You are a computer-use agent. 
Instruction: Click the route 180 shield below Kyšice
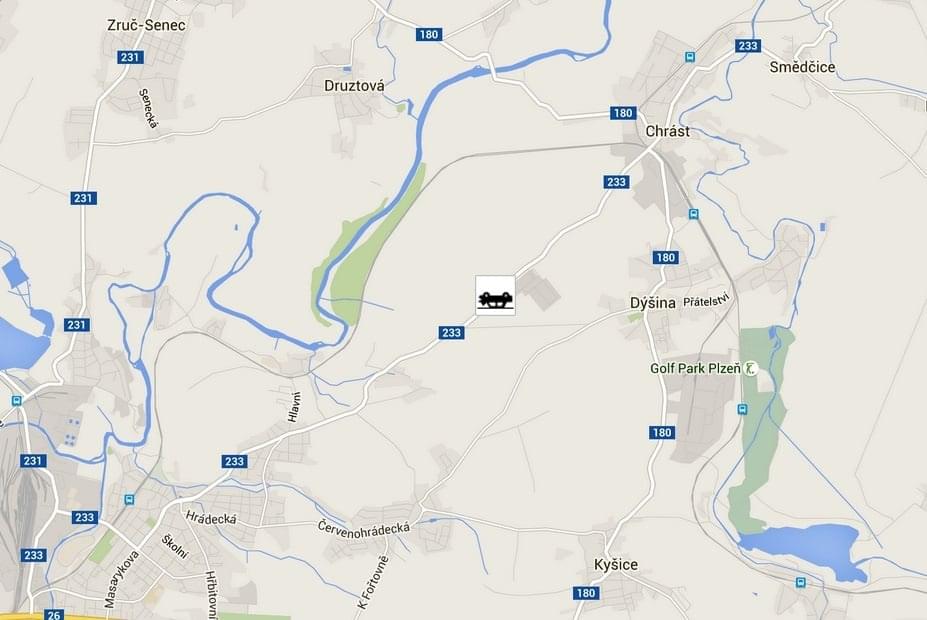point(585,593)
